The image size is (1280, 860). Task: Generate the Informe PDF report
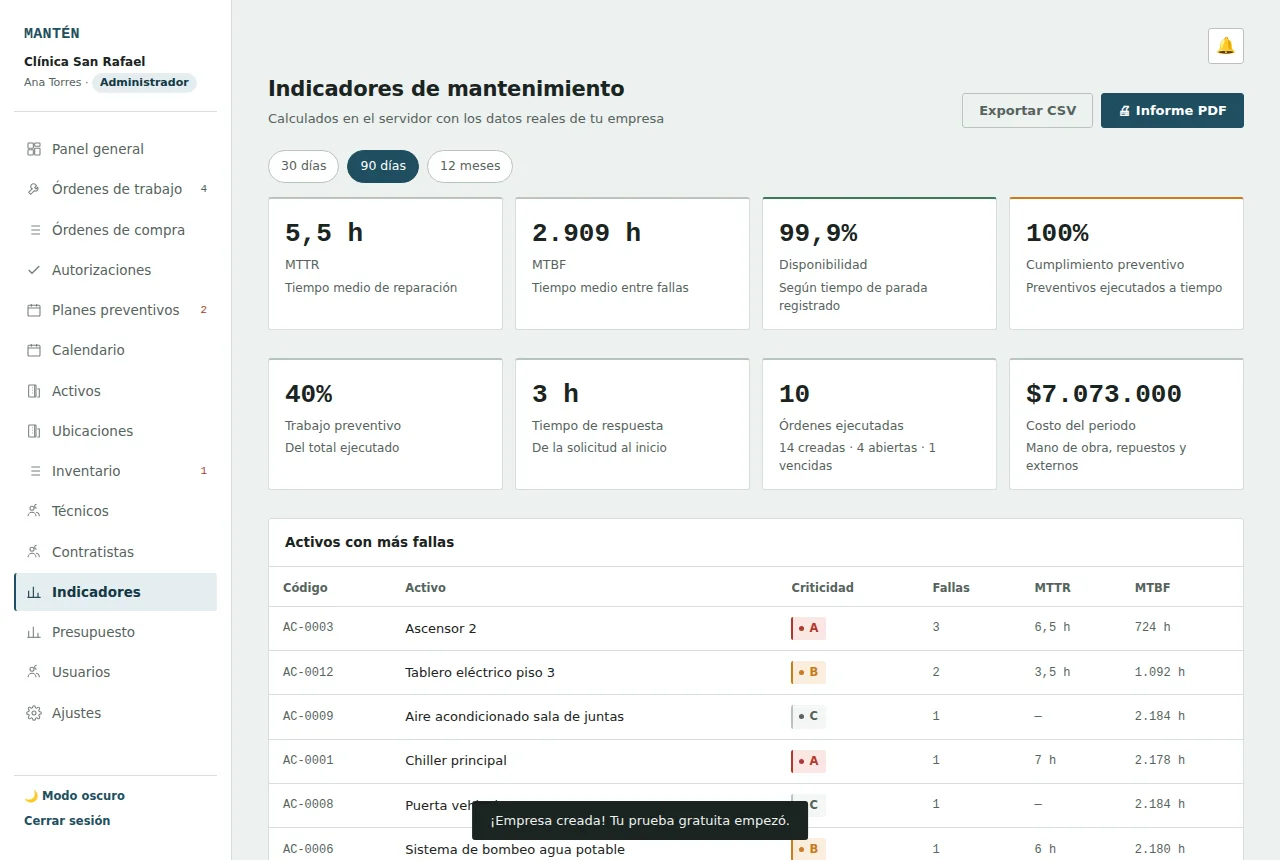[x=1172, y=111]
